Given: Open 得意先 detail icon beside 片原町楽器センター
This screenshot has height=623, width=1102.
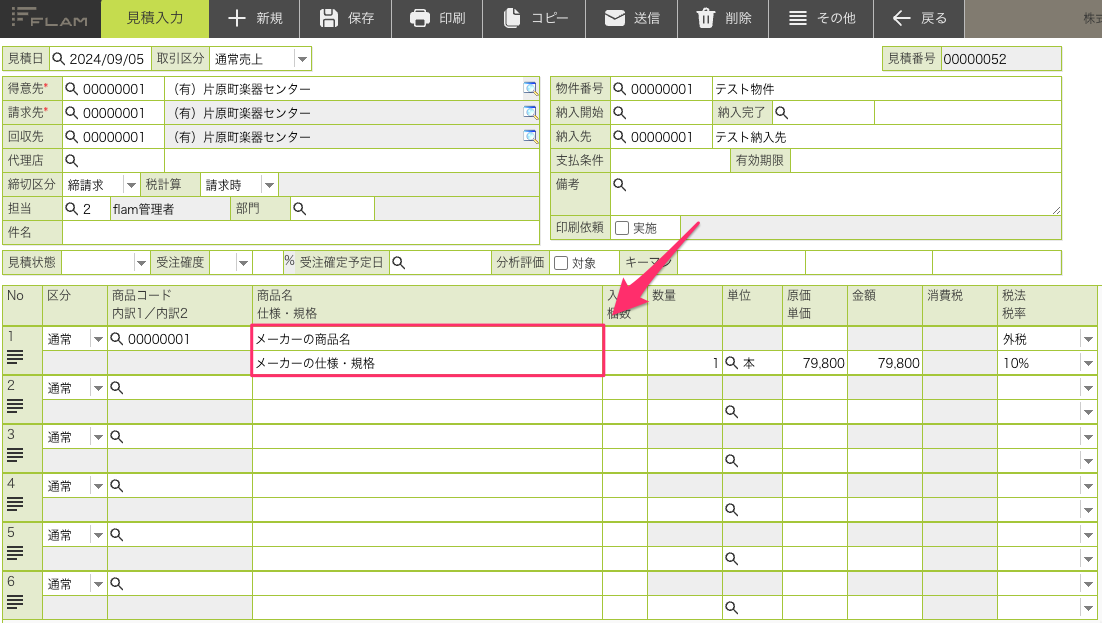Looking at the screenshot, I should [531, 89].
